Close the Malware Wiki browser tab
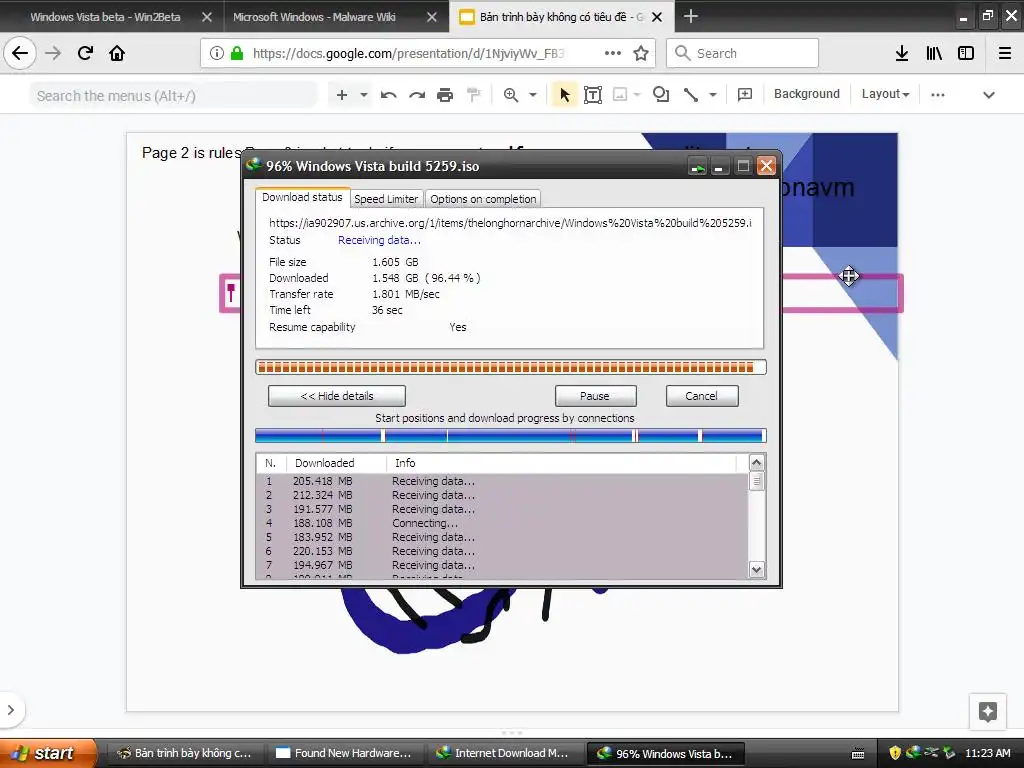The image size is (1024, 768). (x=432, y=17)
